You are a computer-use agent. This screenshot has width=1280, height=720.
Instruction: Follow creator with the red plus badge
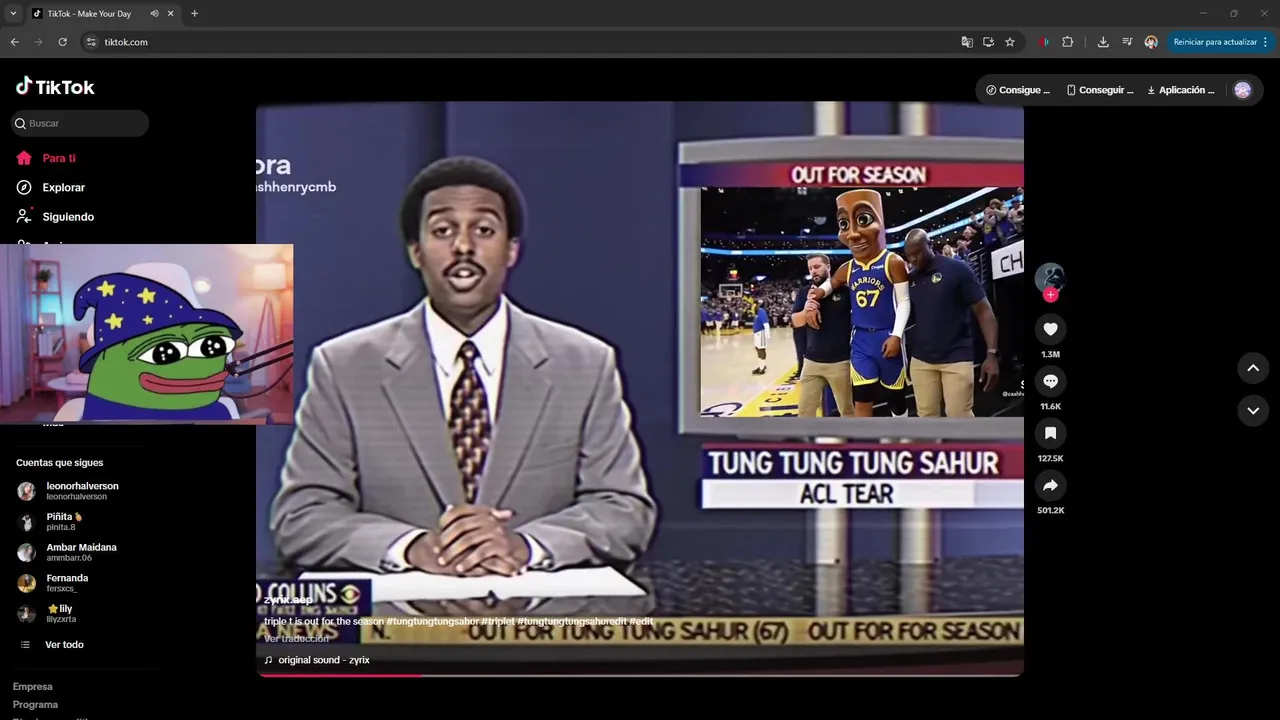[1050, 295]
